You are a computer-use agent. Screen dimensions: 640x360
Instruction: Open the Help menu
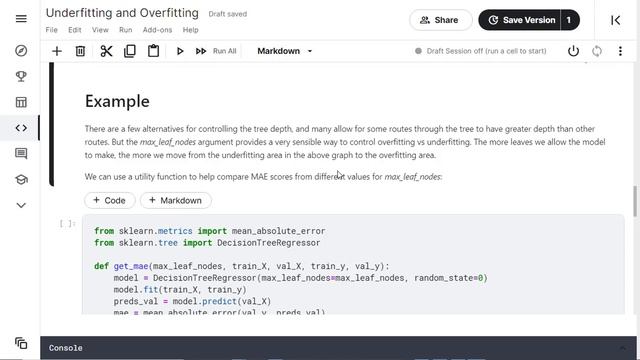[190, 30]
